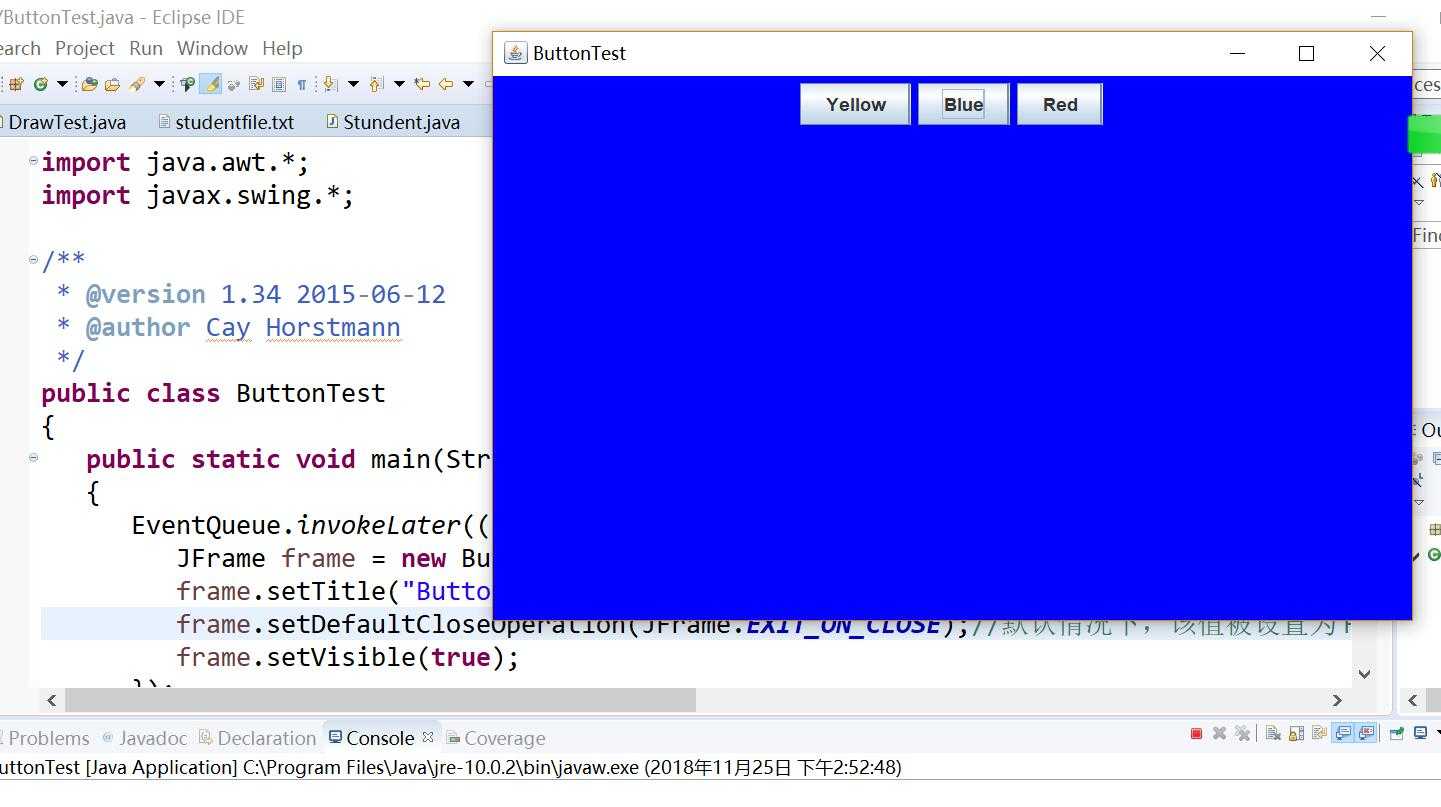This screenshot has height=807, width=1441.
Task: Open the Declaration view tab
Action: click(x=258, y=738)
